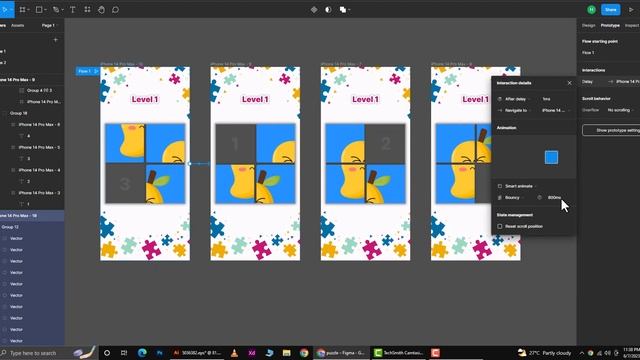Viewport: 640px width, 360px height.
Task: Click the Create component icon
Action: (314, 10)
